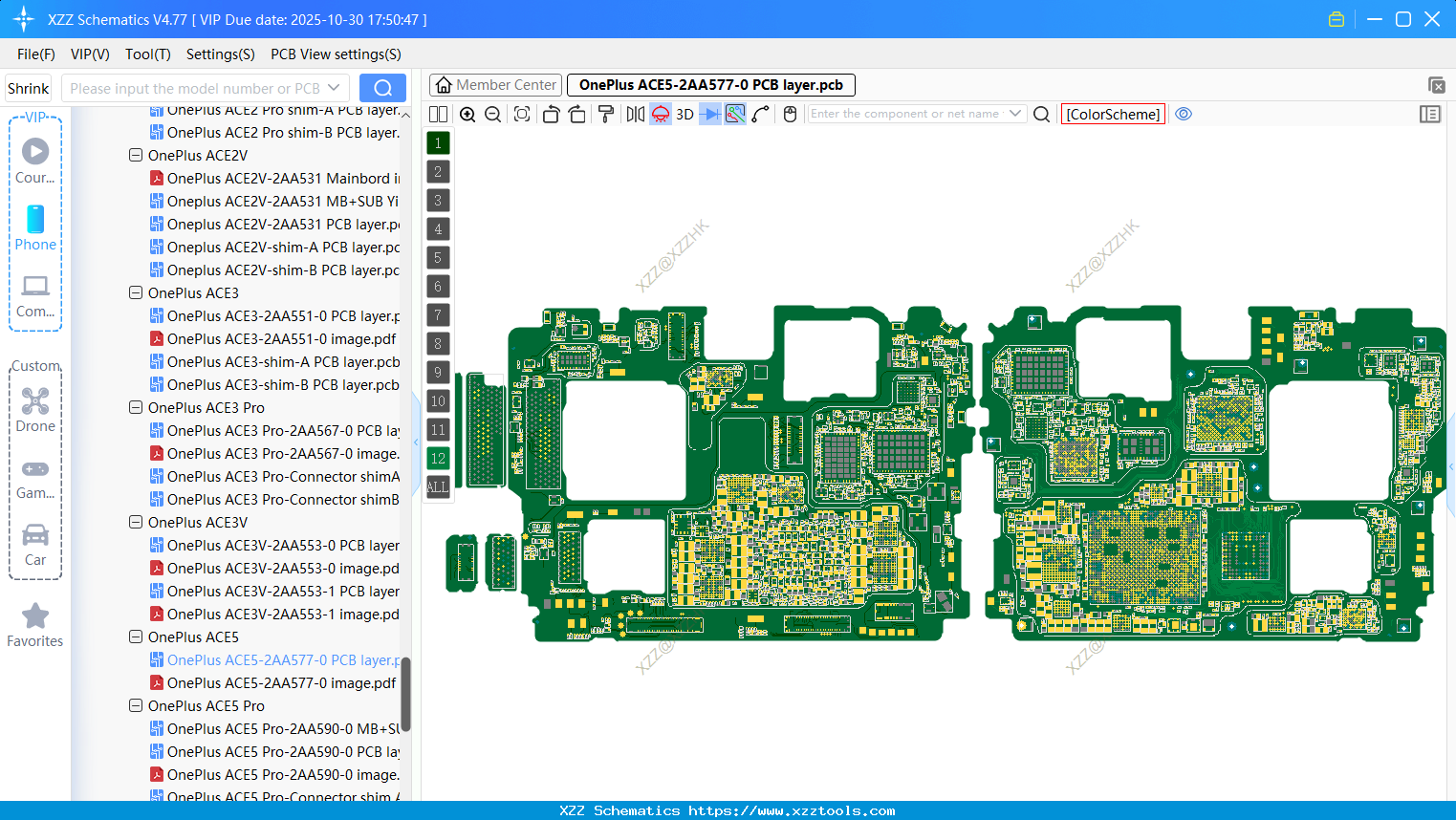Open the Favorites section
Viewport: 1456px width, 820px height.
click(35, 626)
